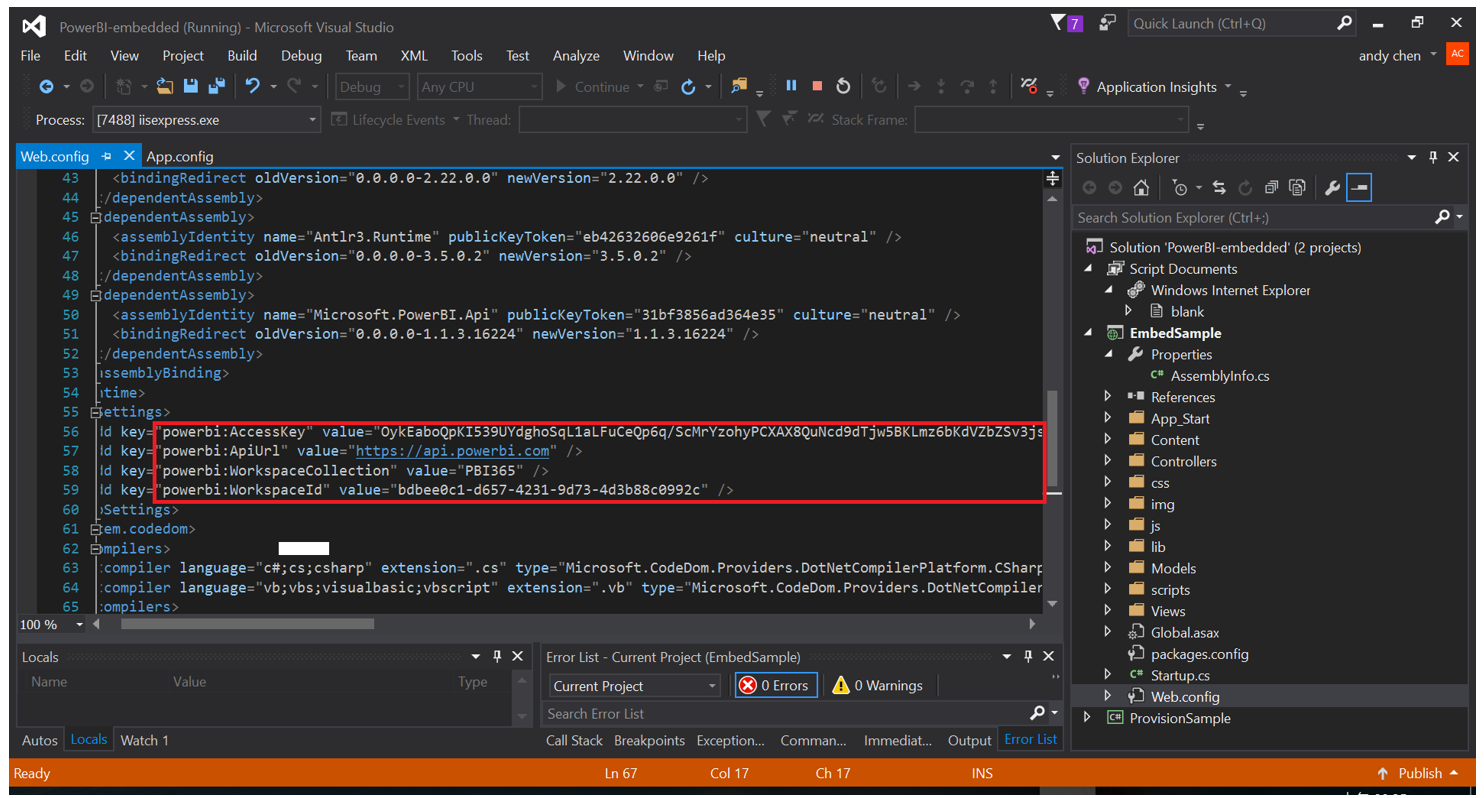Click the Quick Launch search icon
Viewport: 1484px width, 798px height.
(1345, 22)
